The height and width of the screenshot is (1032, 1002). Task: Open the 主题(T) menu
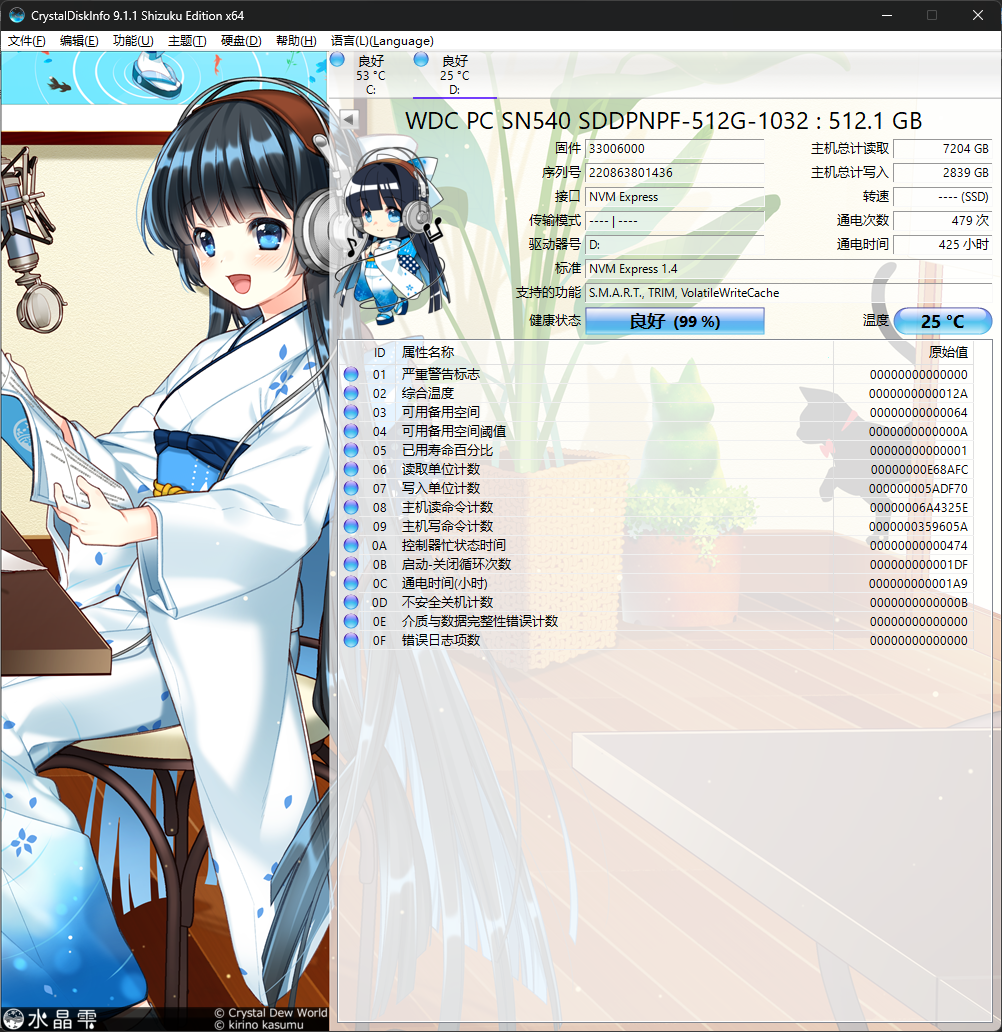pyautogui.click(x=187, y=41)
